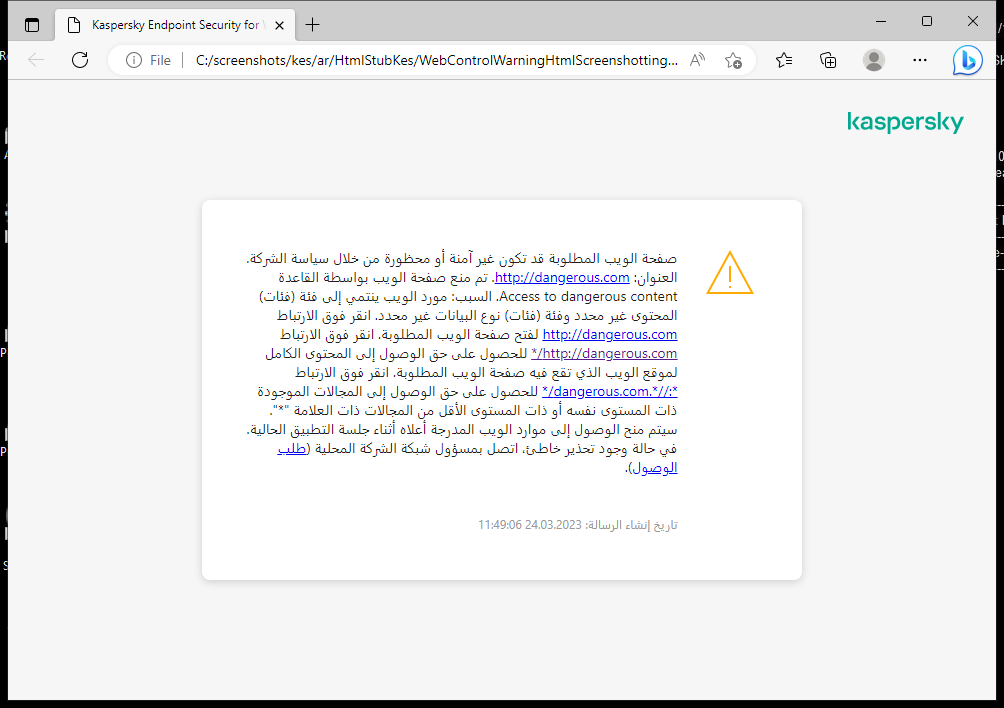Image resolution: width=1004 pixels, height=708 pixels.
Task: Open the Settings and more menu
Action: pyautogui.click(x=919, y=60)
